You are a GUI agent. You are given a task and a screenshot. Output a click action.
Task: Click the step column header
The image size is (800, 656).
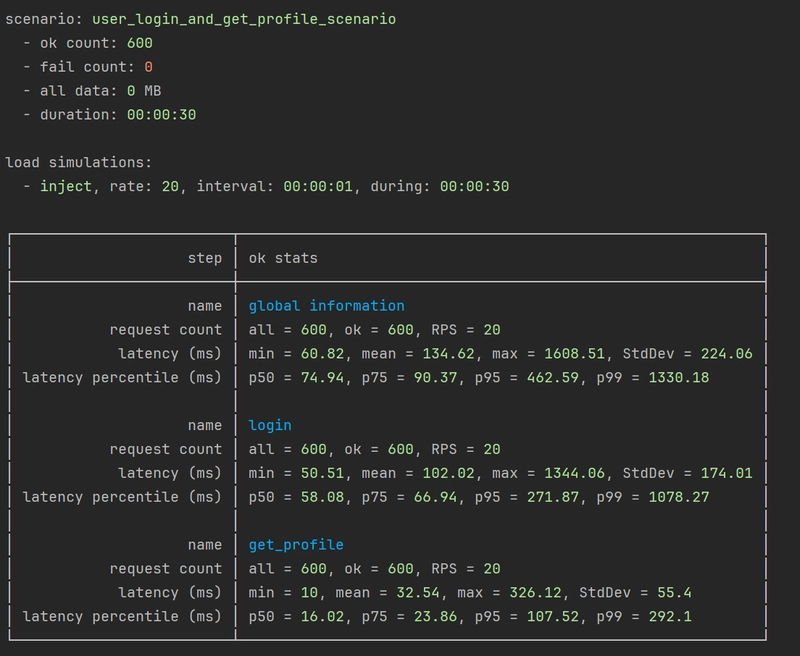click(x=205, y=258)
